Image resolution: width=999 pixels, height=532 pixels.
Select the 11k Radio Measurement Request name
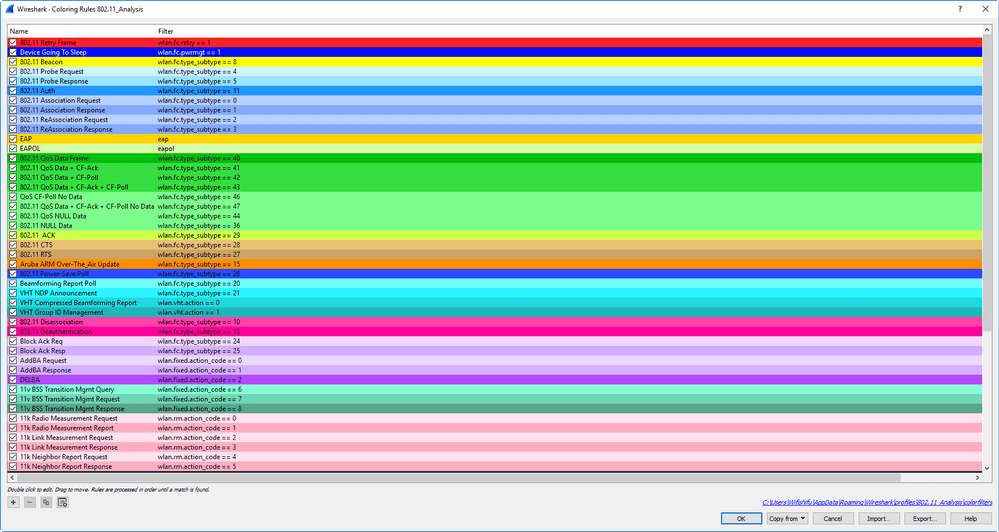69,418
